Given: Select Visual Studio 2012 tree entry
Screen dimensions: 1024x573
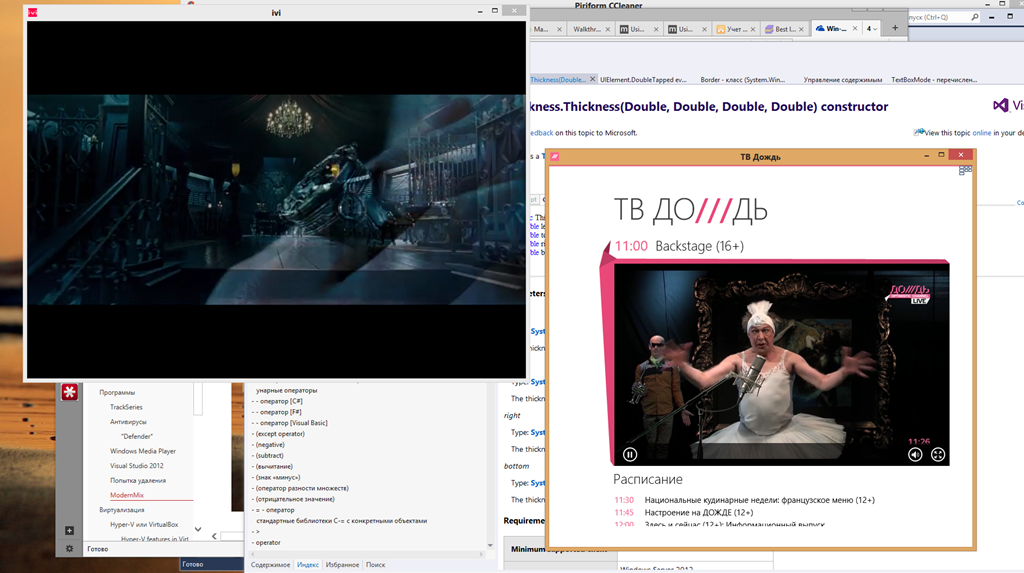Looking at the screenshot, I should 136,466.
